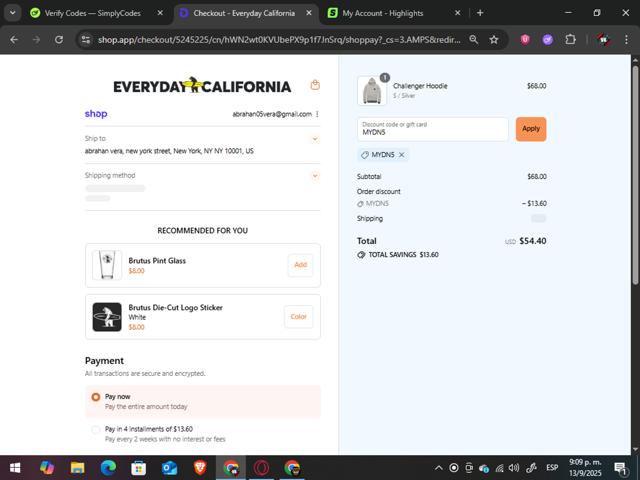Open the purple round browser extension
This screenshot has height=480, width=640.
(x=547, y=40)
